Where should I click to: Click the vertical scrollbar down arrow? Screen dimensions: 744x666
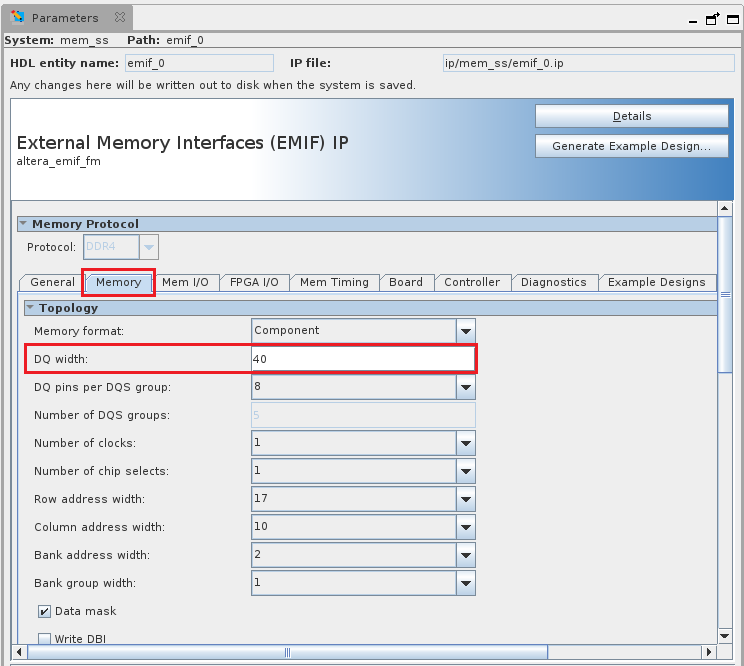[x=725, y=635]
